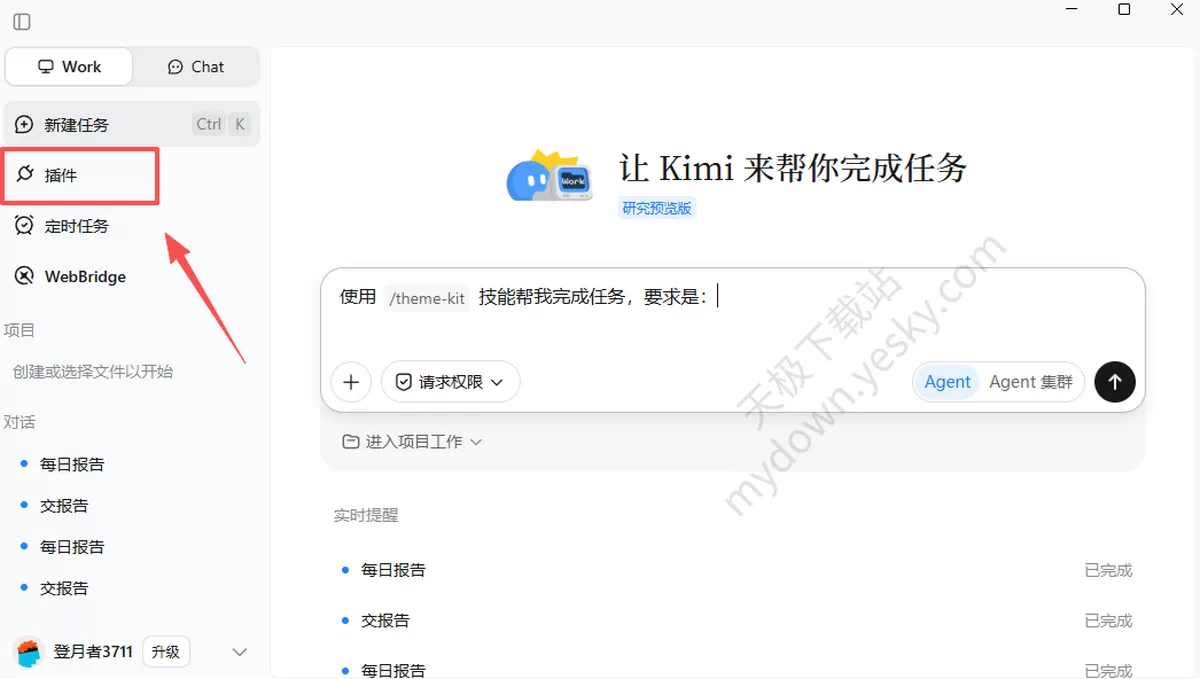Screen dimensions: 1200x679
Task: Click the chat bubble icon in Chat tab
Action: click(175, 67)
